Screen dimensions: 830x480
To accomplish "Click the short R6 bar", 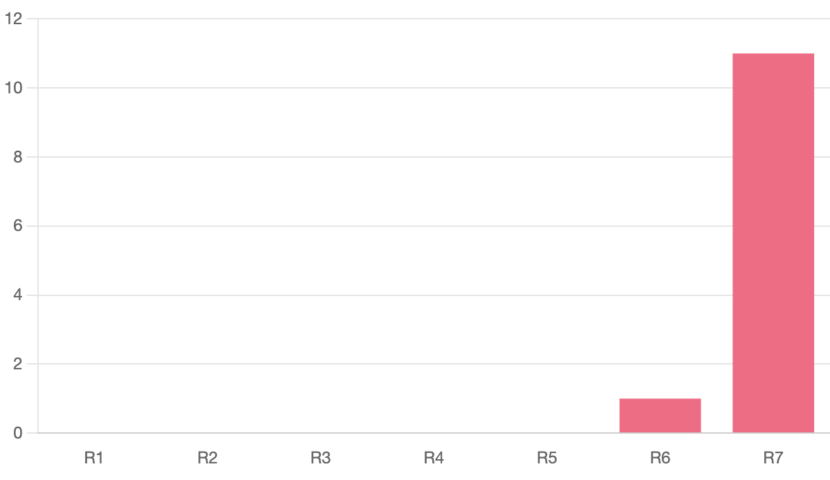I will 660,416.
